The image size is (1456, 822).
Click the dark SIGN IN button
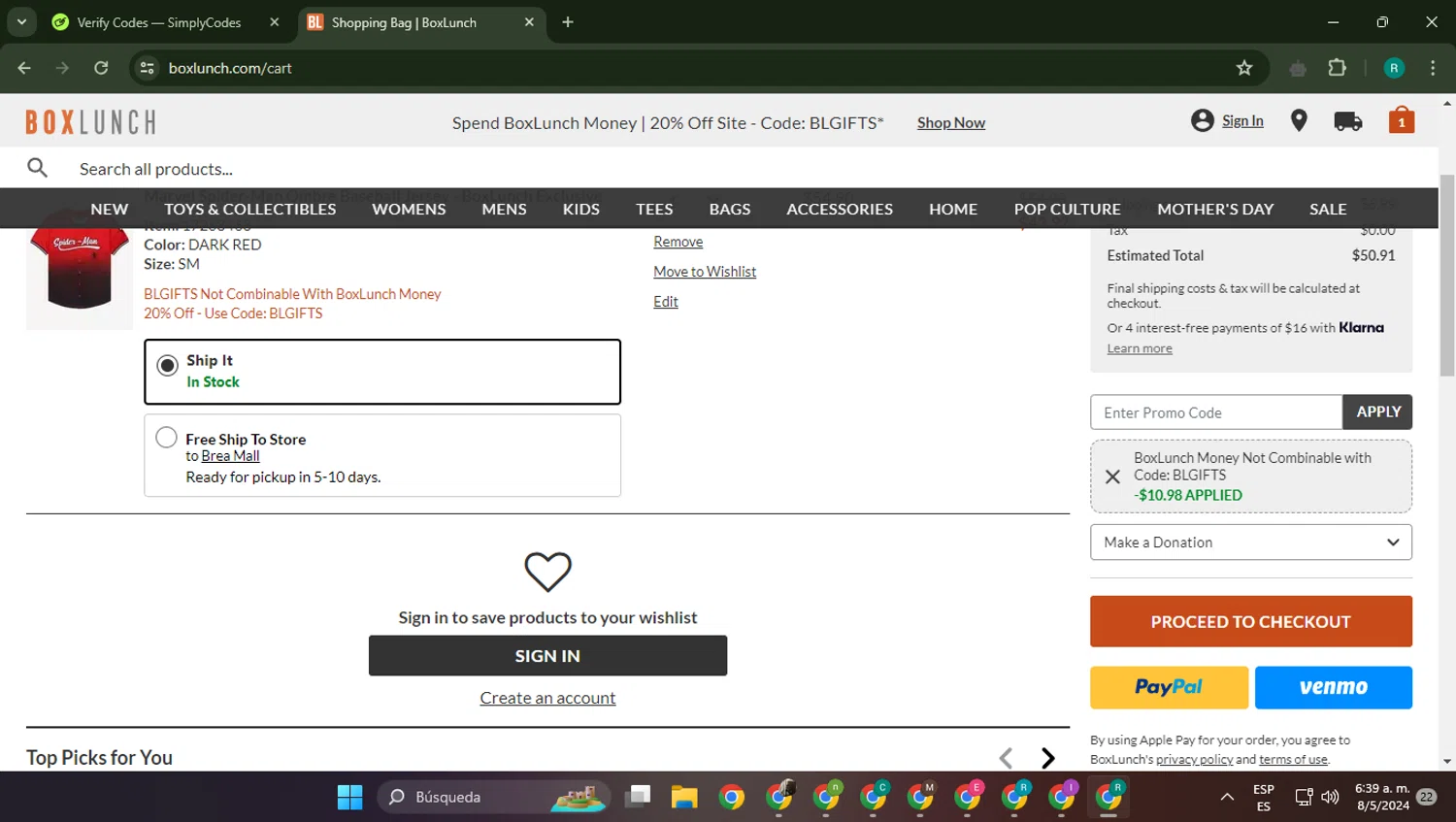tap(547, 656)
